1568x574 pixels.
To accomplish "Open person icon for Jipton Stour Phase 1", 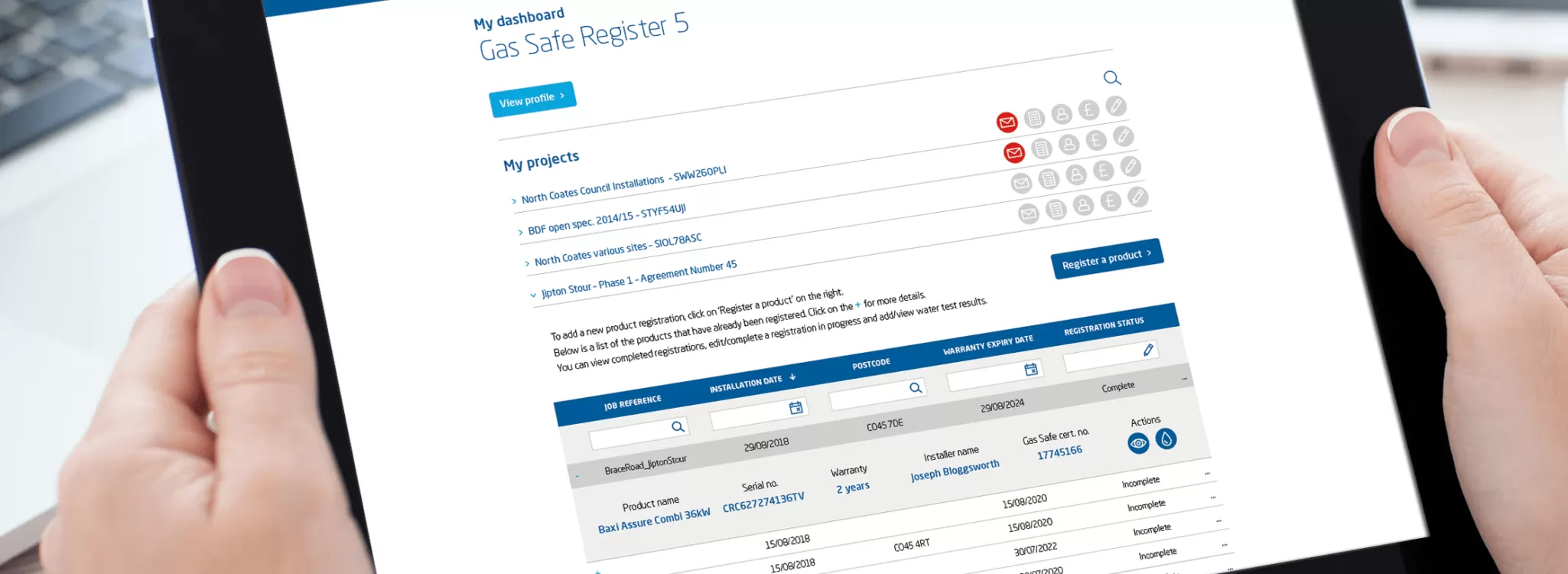I will click(1083, 205).
